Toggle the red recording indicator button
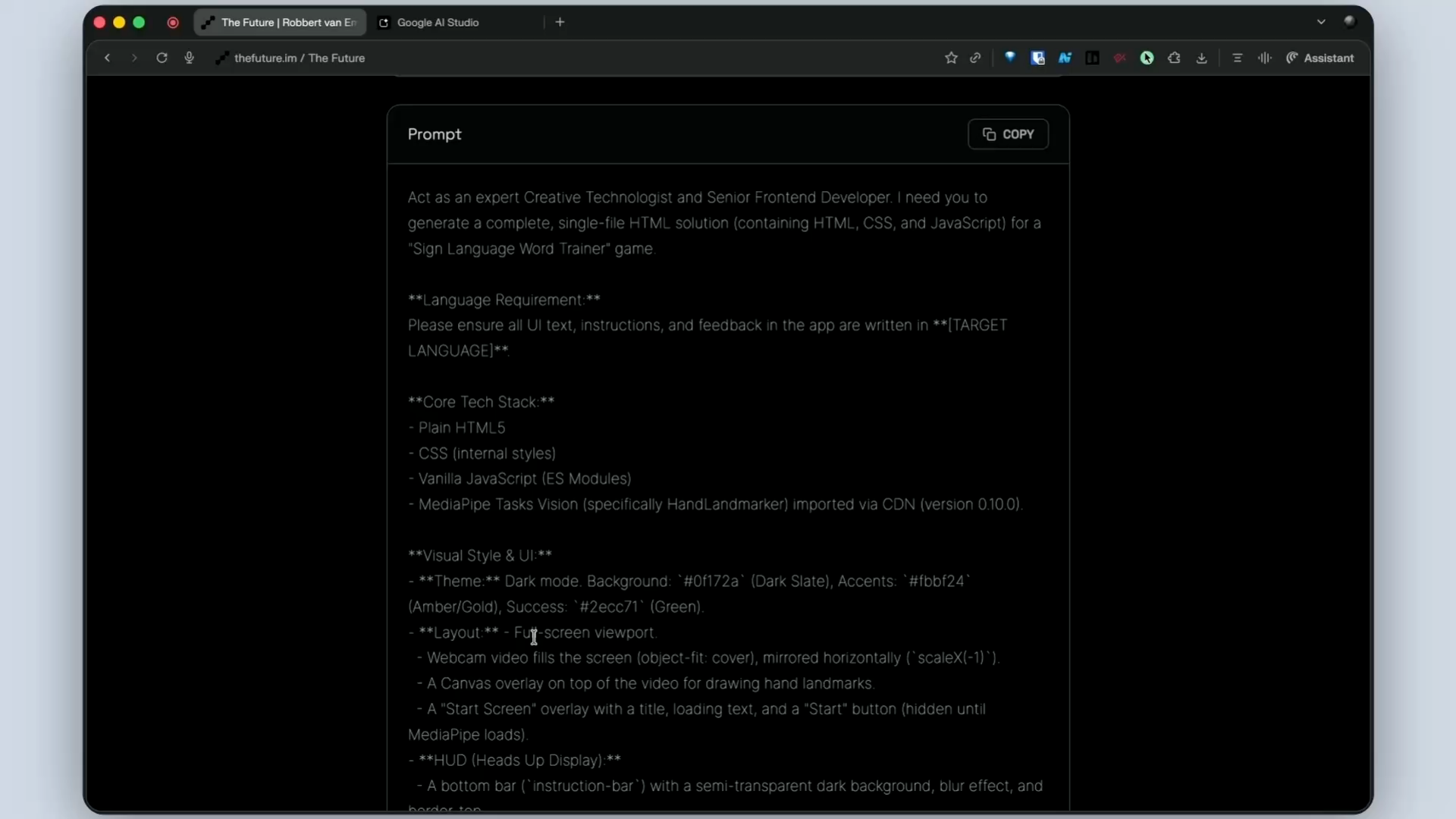Image resolution: width=1456 pixels, height=819 pixels. coord(173,23)
